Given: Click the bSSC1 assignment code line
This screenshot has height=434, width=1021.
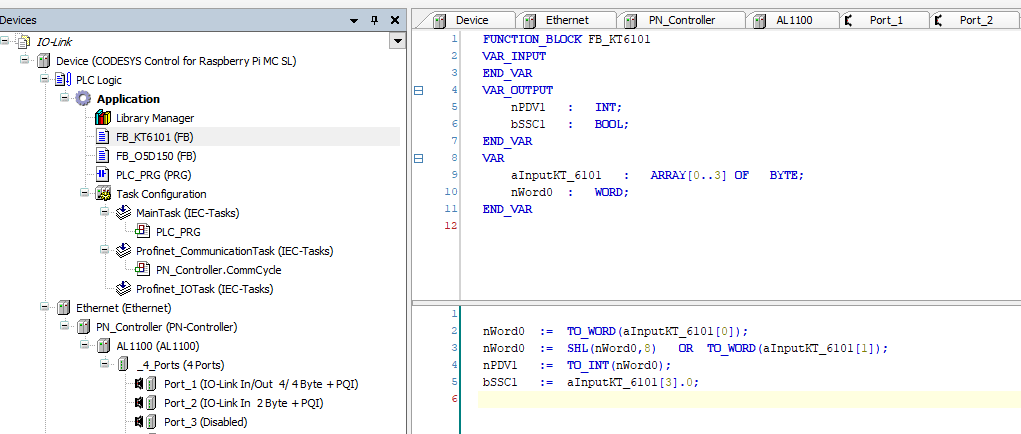Looking at the screenshot, I should [x=591, y=382].
